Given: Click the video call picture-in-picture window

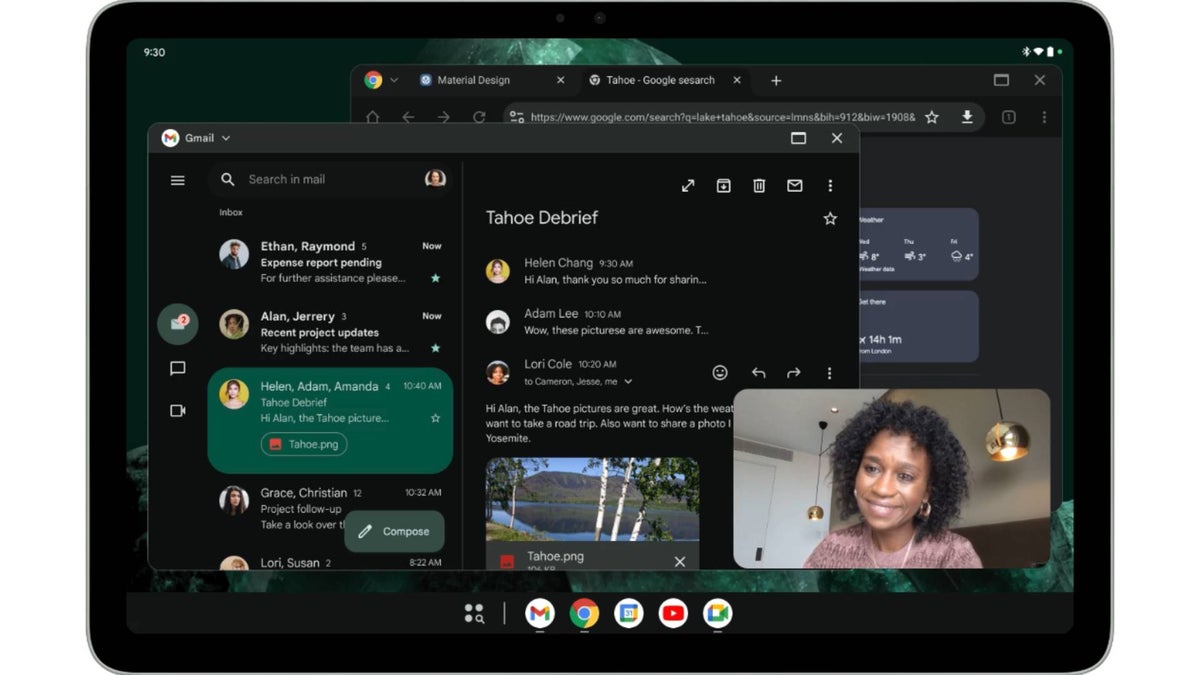Looking at the screenshot, I should (892, 478).
